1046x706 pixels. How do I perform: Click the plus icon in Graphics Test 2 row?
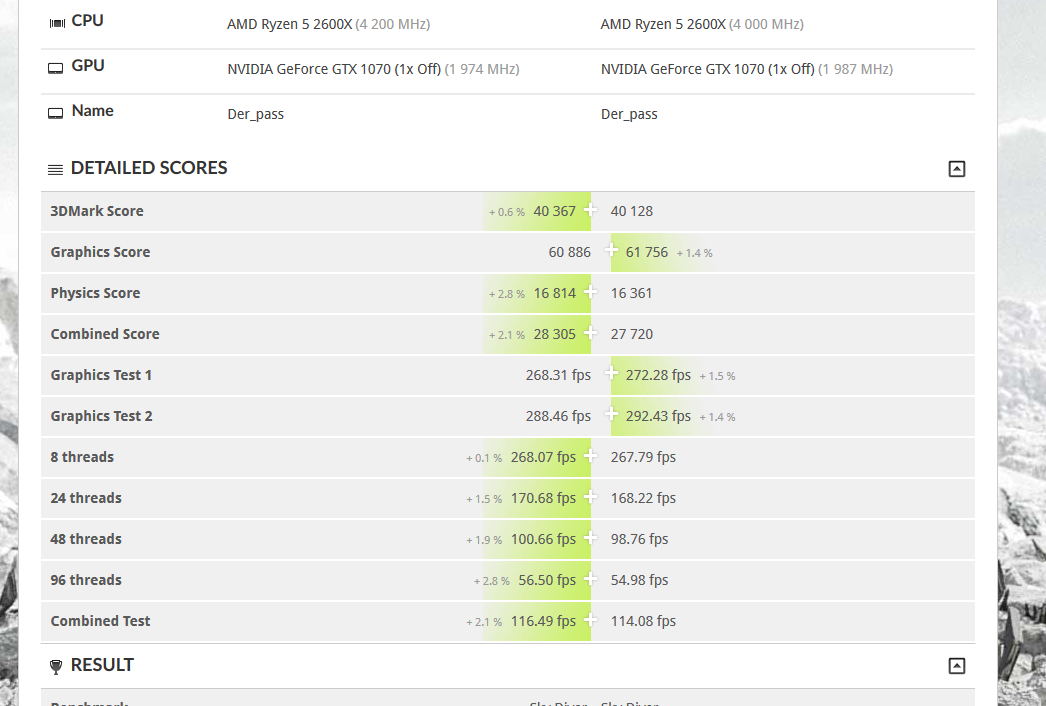coord(611,414)
